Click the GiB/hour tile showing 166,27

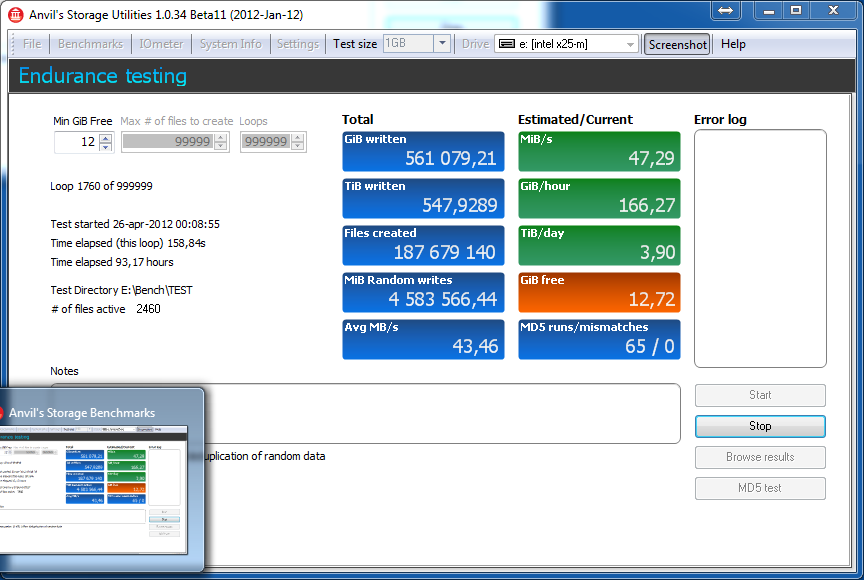point(599,198)
